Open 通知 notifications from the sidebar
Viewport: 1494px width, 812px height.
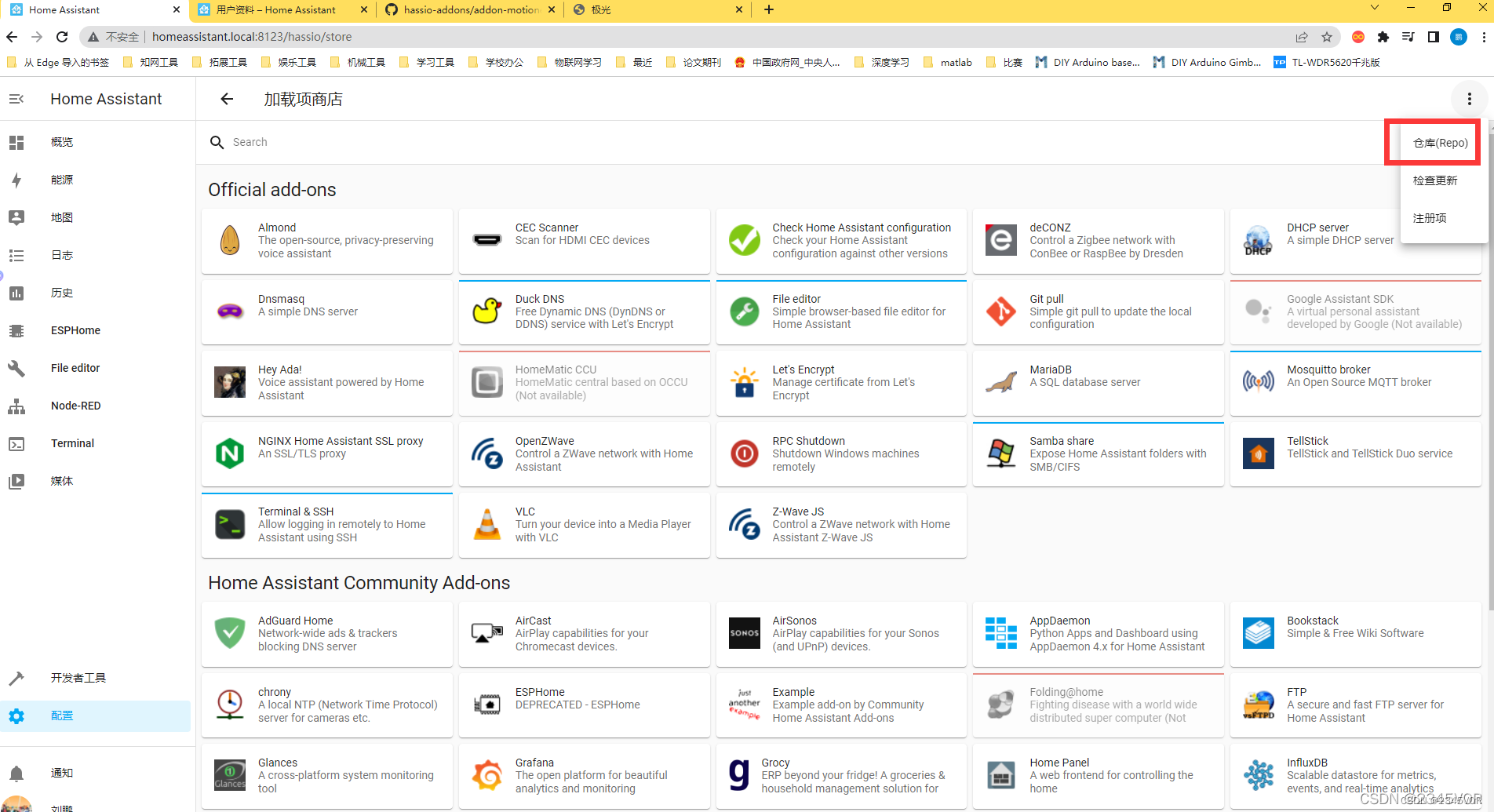[96, 773]
